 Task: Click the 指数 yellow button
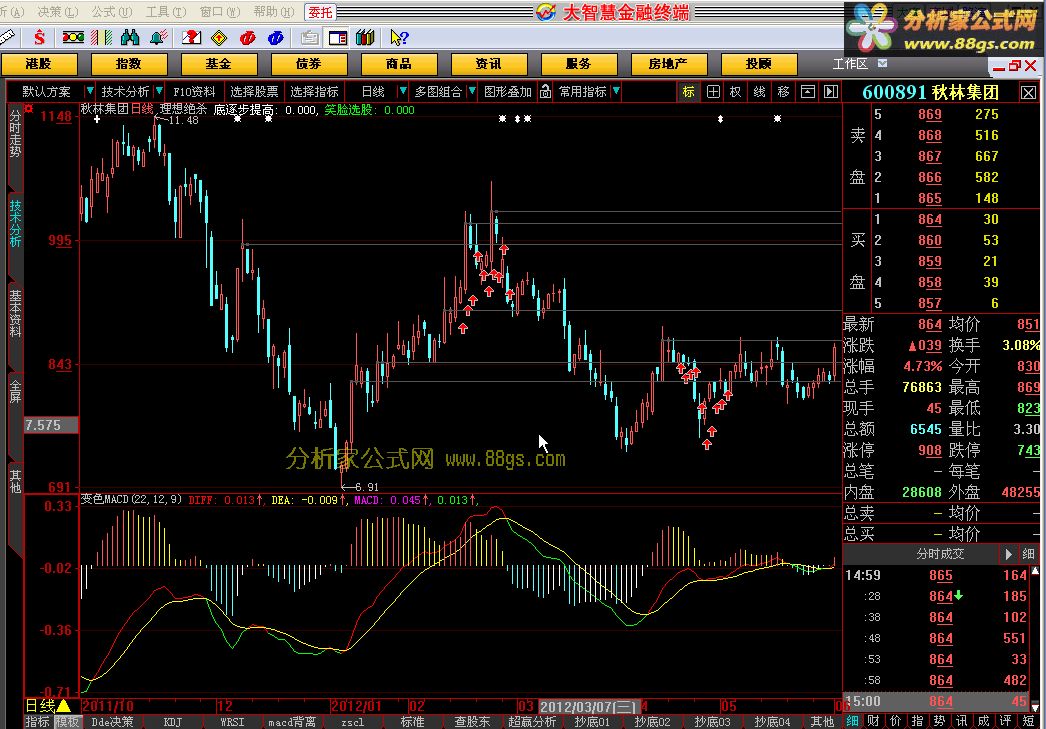(129, 64)
